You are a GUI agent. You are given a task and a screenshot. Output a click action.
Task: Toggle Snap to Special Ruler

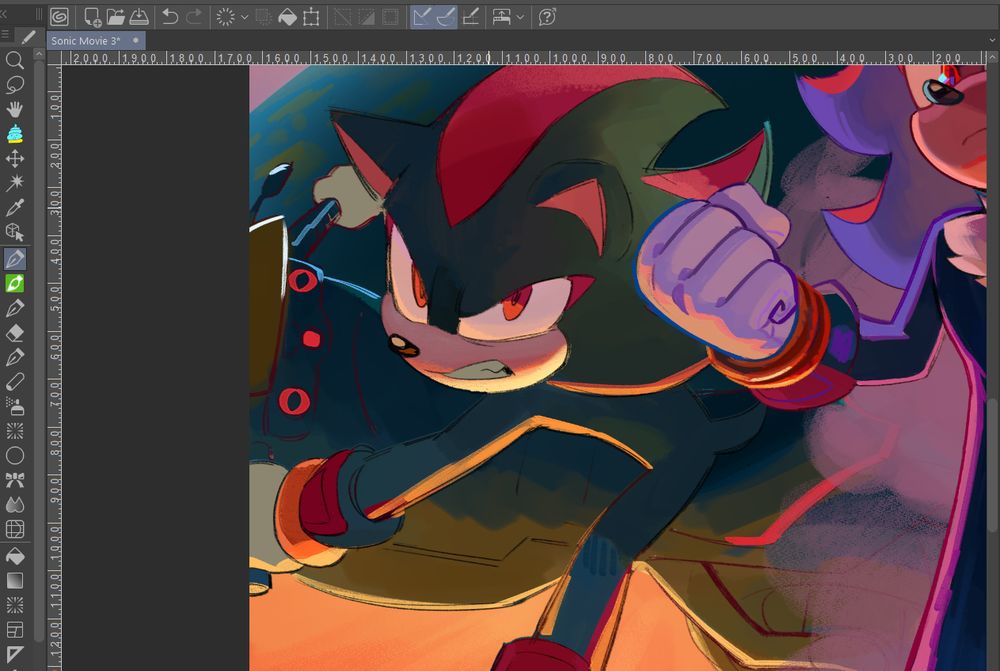pyautogui.click(x=445, y=17)
